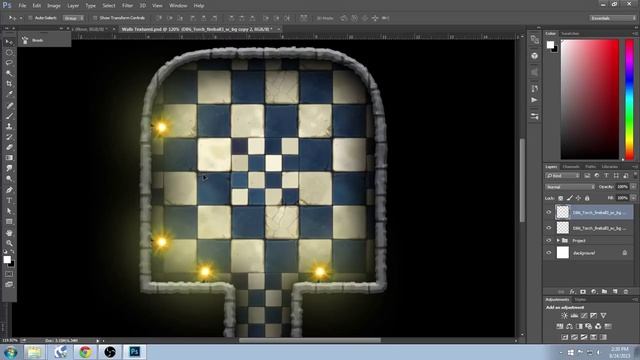
Task: Open the Color panel flyout menu
Action: click(635, 33)
